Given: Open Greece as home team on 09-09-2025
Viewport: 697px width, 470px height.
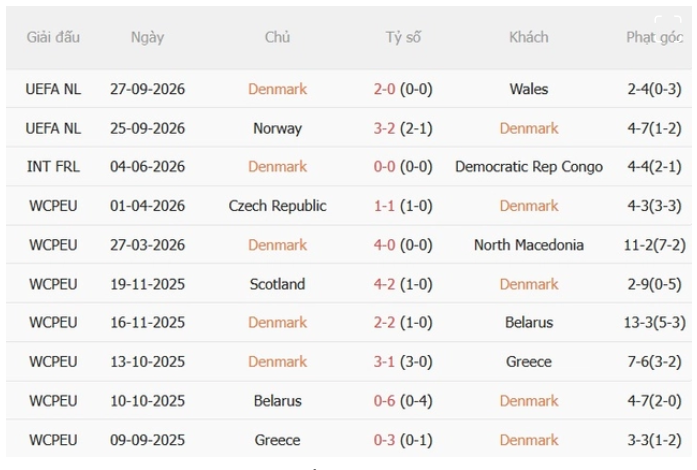Looking at the screenshot, I should (277, 440).
